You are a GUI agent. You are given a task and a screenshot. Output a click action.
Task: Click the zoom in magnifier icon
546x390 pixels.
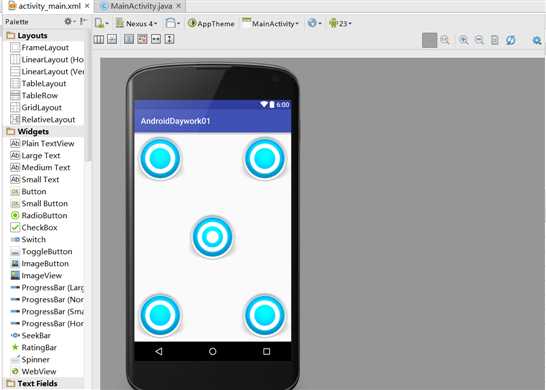tap(463, 40)
